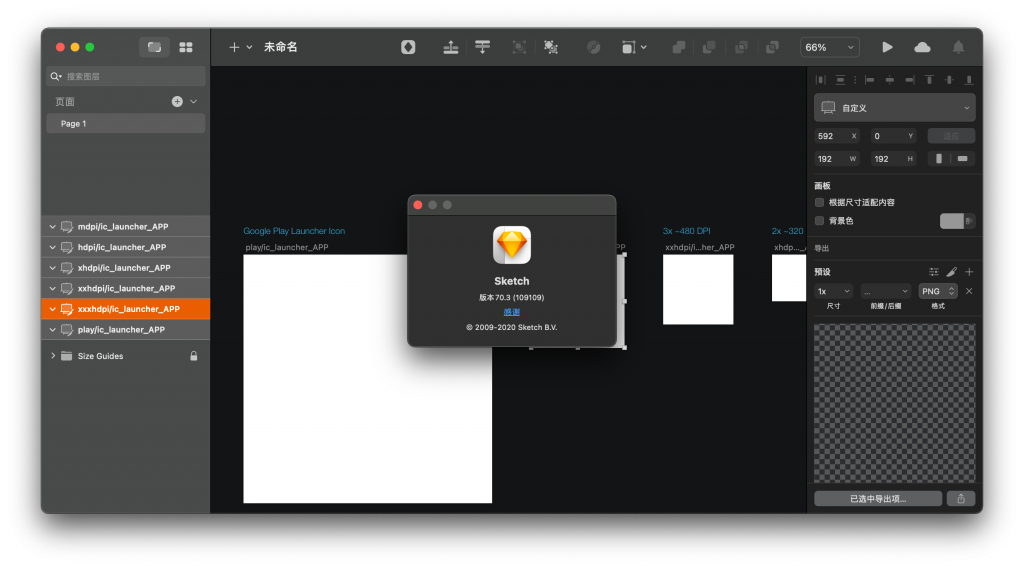Set artboard to portrait orientation

(x=939, y=159)
